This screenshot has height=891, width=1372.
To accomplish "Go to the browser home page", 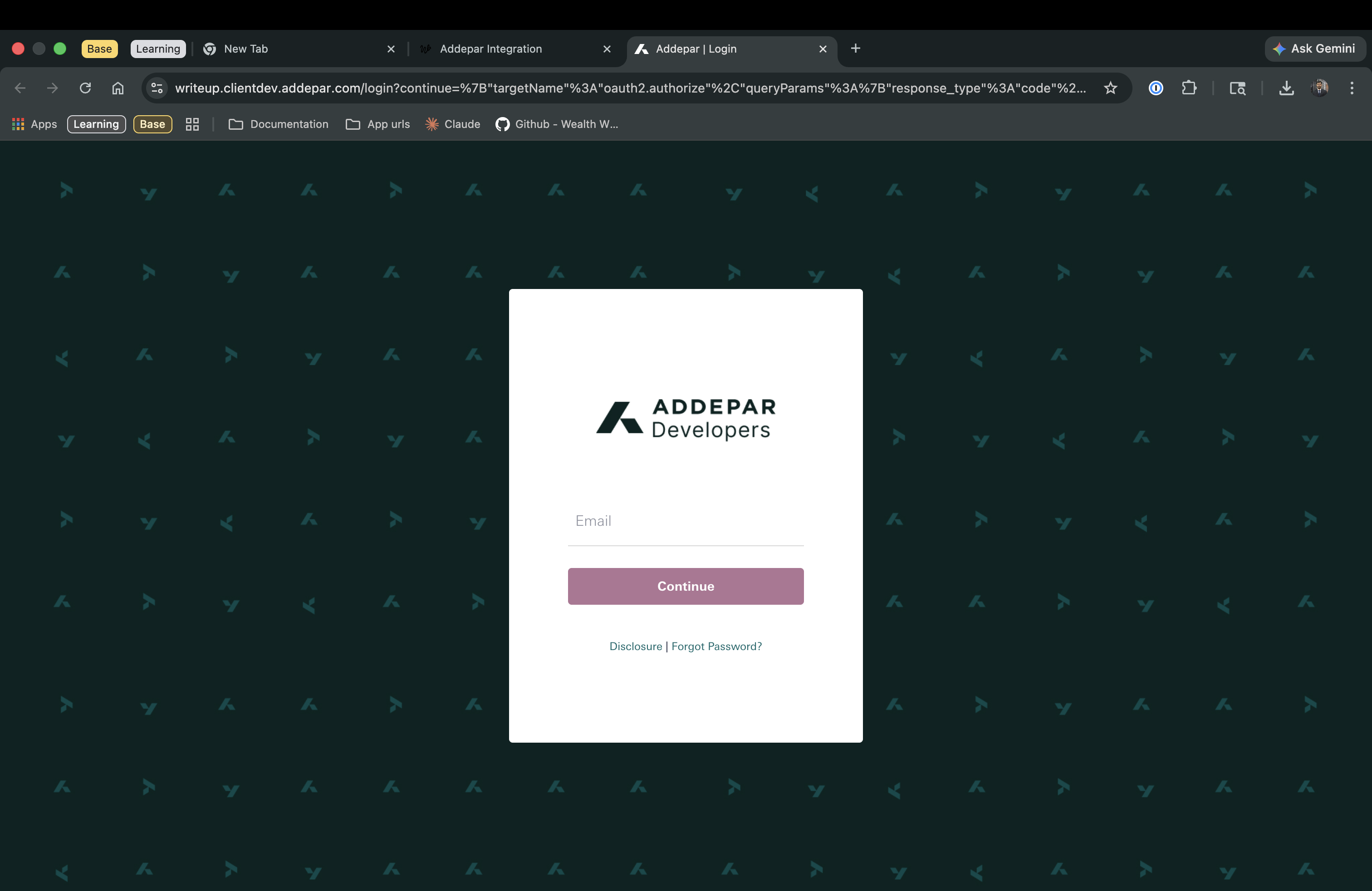I will click(118, 88).
